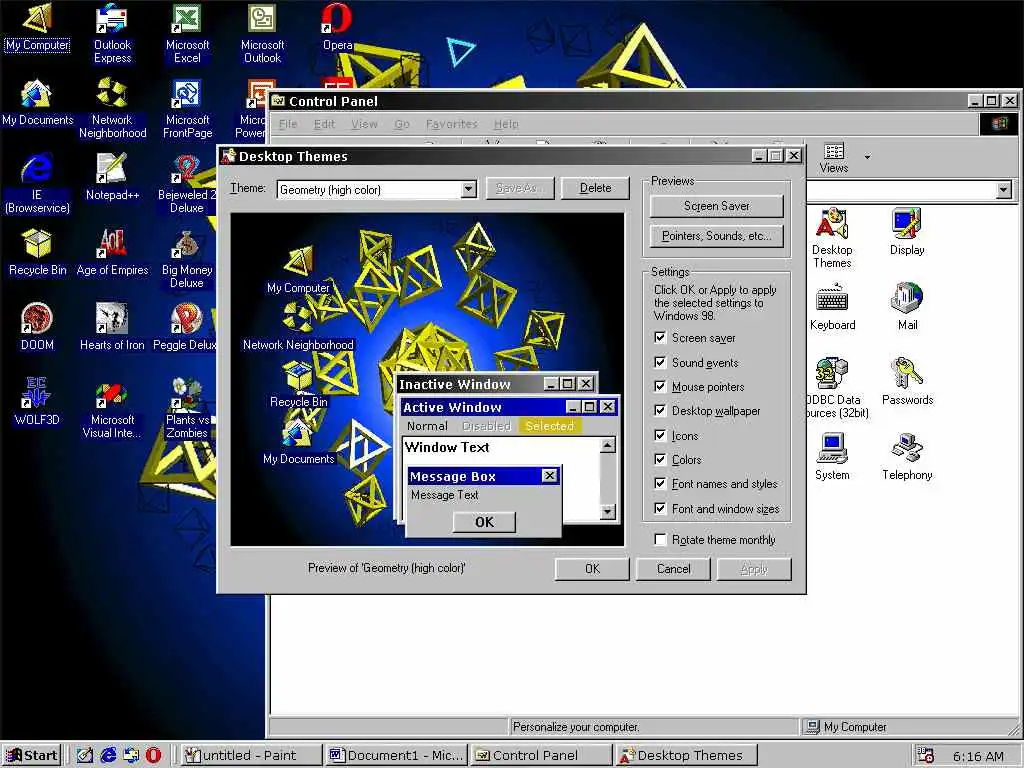This screenshot has width=1024, height=768.
Task: Open the Display icon in Control Panel
Action: click(907, 232)
